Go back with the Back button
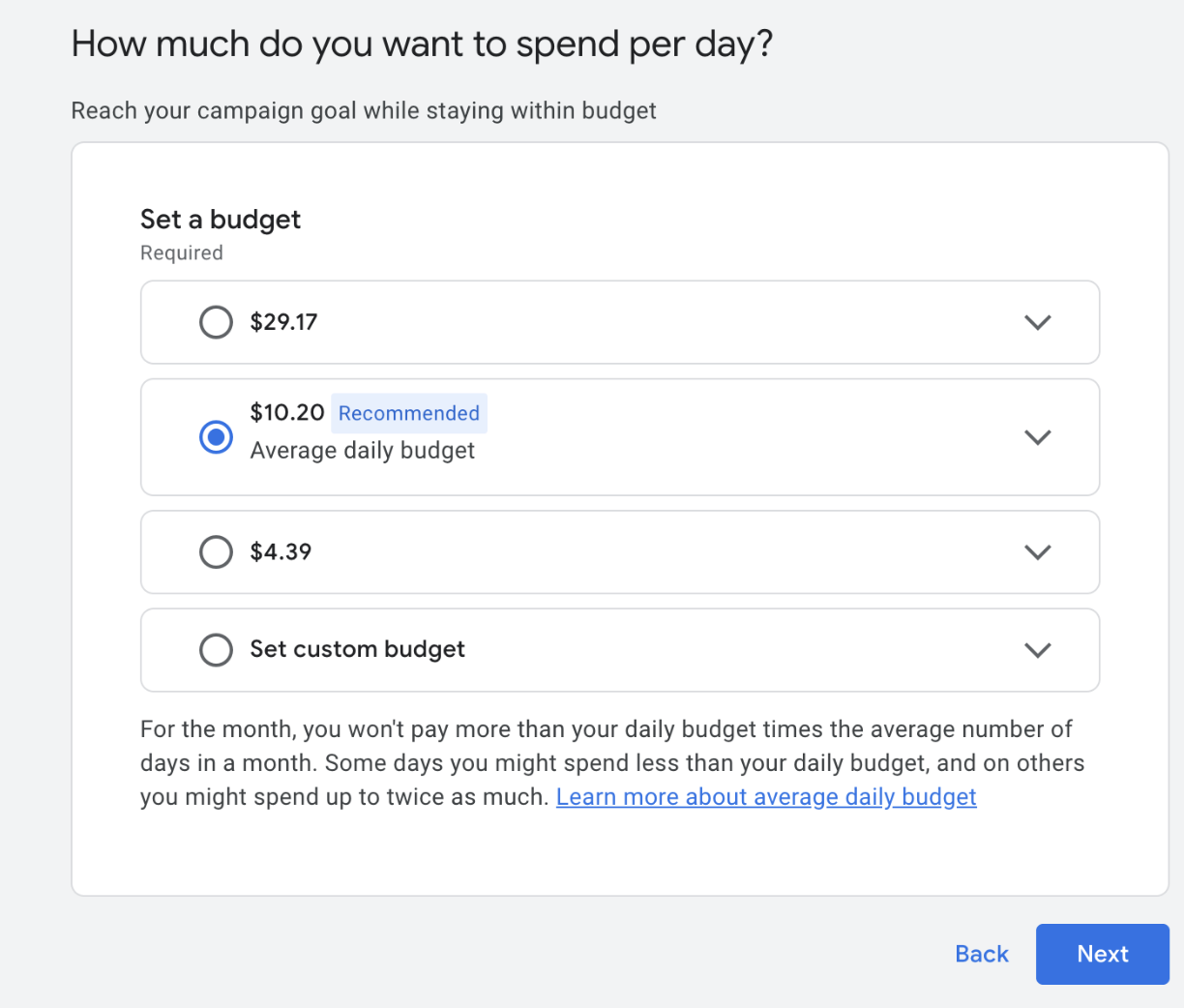This screenshot has width=1184, height=1008. point(981,954)
